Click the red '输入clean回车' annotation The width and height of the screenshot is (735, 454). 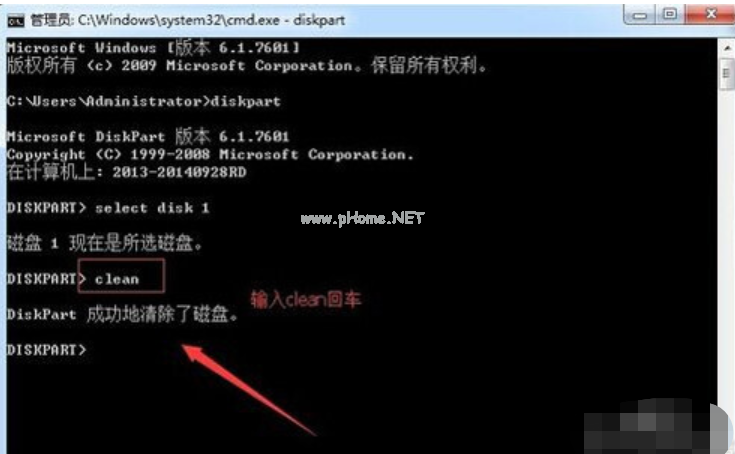coord(306,299)
